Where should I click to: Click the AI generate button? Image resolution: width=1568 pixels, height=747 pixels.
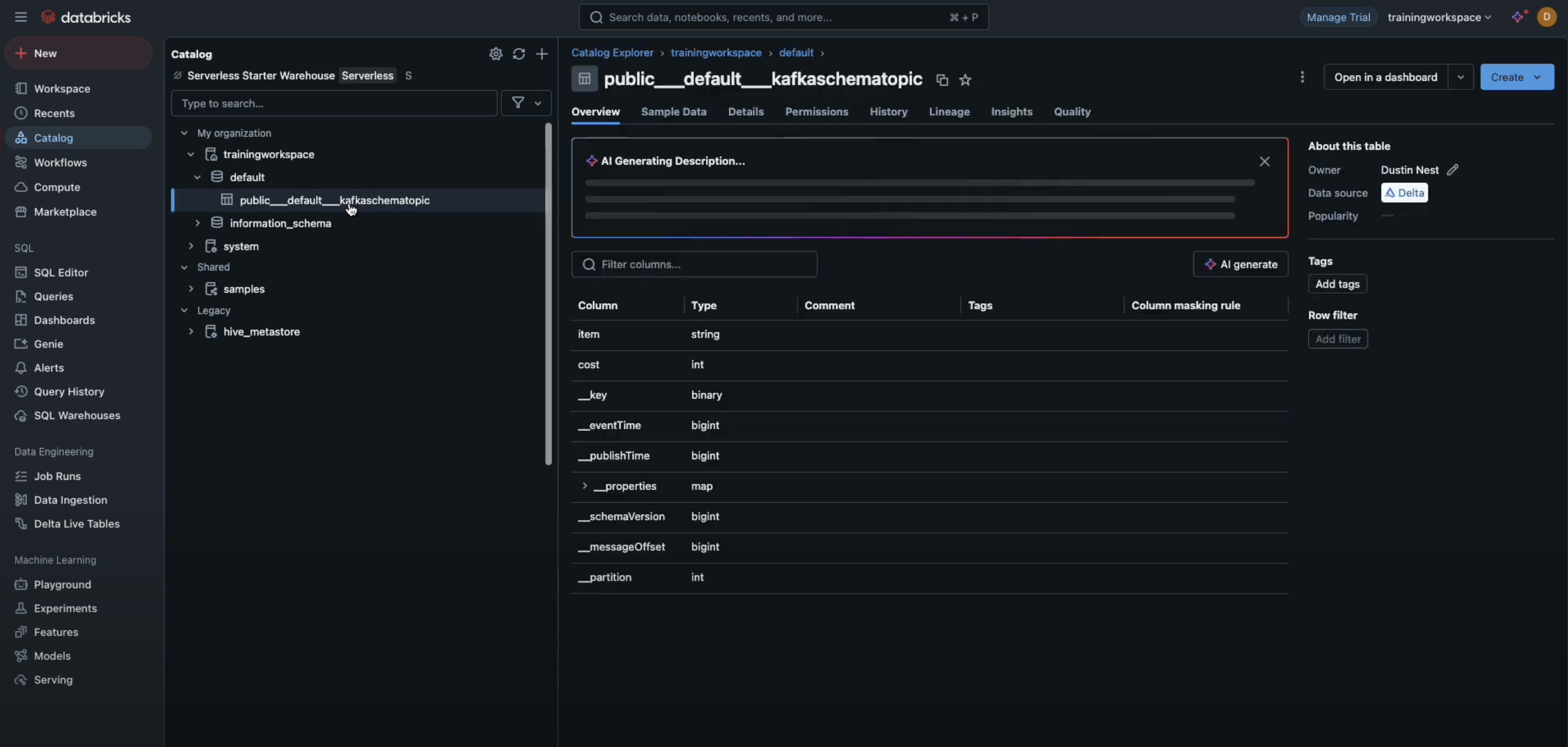coord(1241,264)
